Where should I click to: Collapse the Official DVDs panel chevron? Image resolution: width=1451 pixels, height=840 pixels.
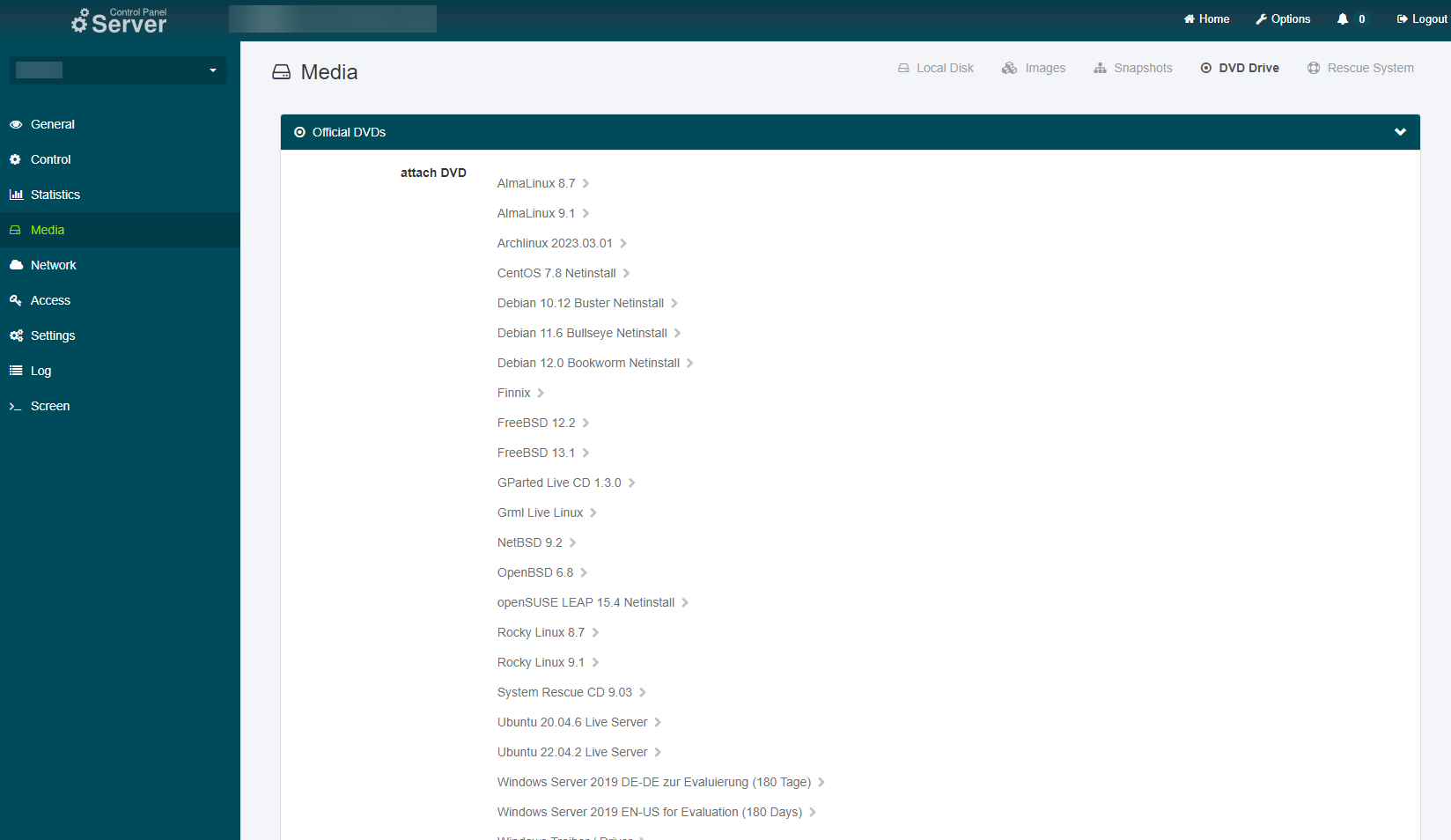click(x=1400, y=132)
